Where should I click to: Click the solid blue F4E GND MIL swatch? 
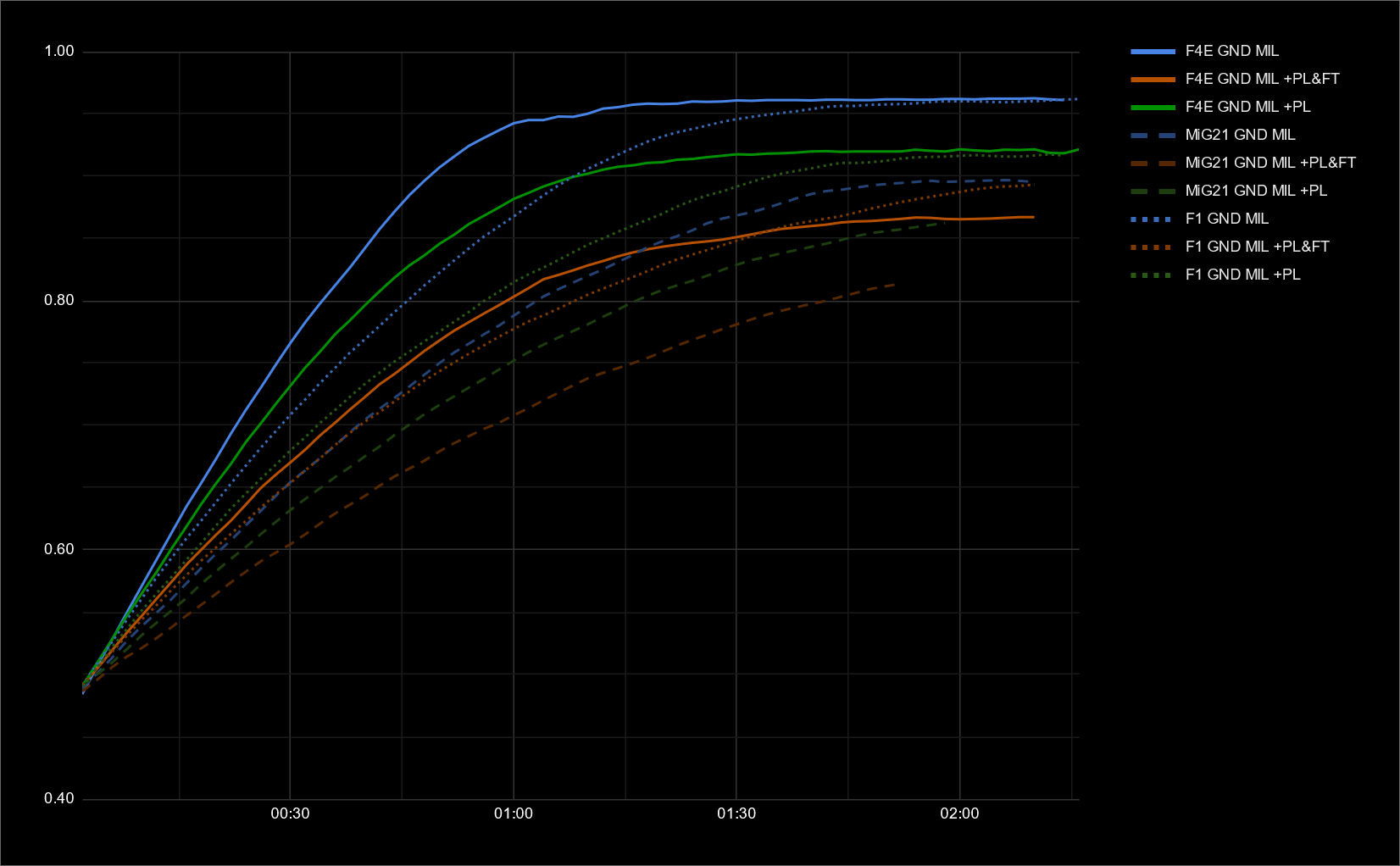pyautogui.click(x=1153, y=51)
